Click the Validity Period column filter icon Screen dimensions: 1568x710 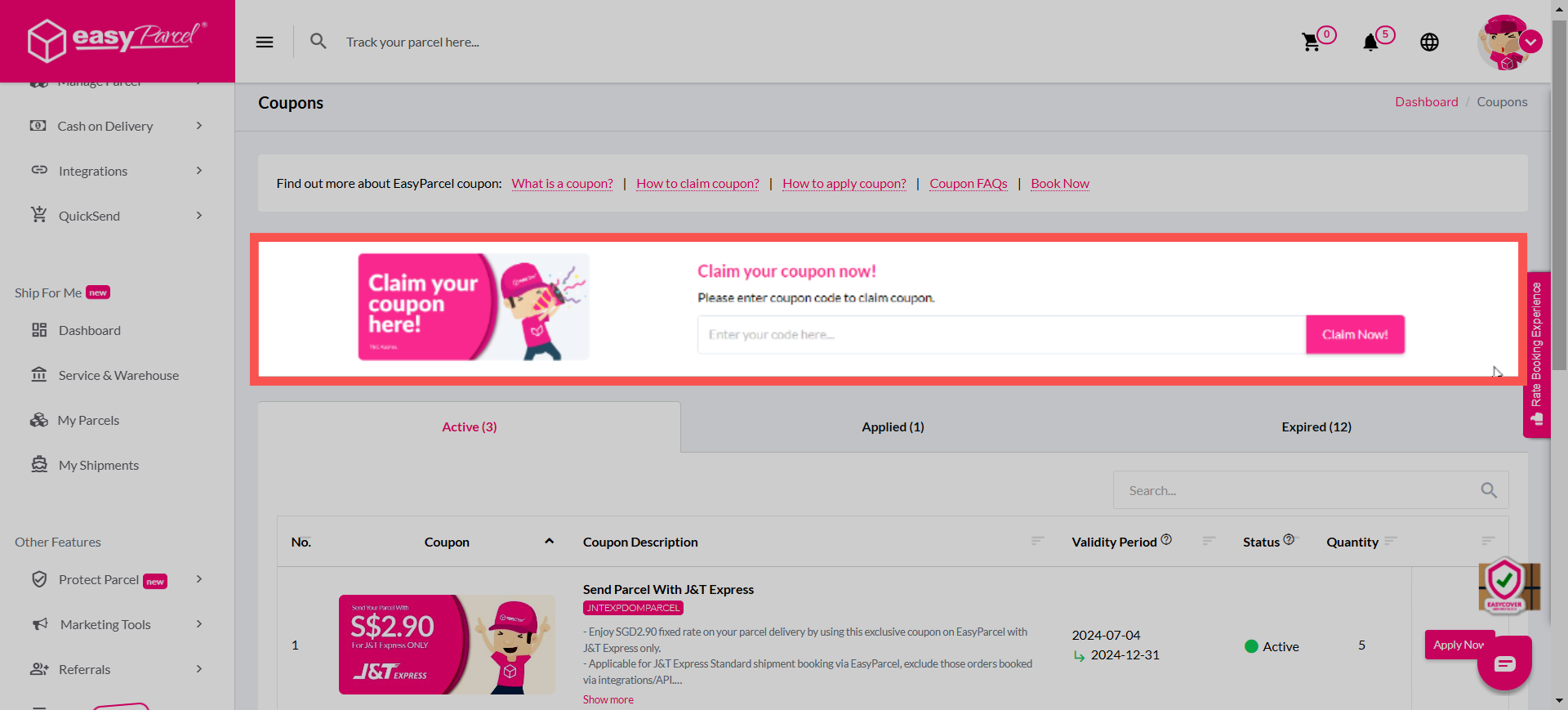click(x=1209, y=541)
